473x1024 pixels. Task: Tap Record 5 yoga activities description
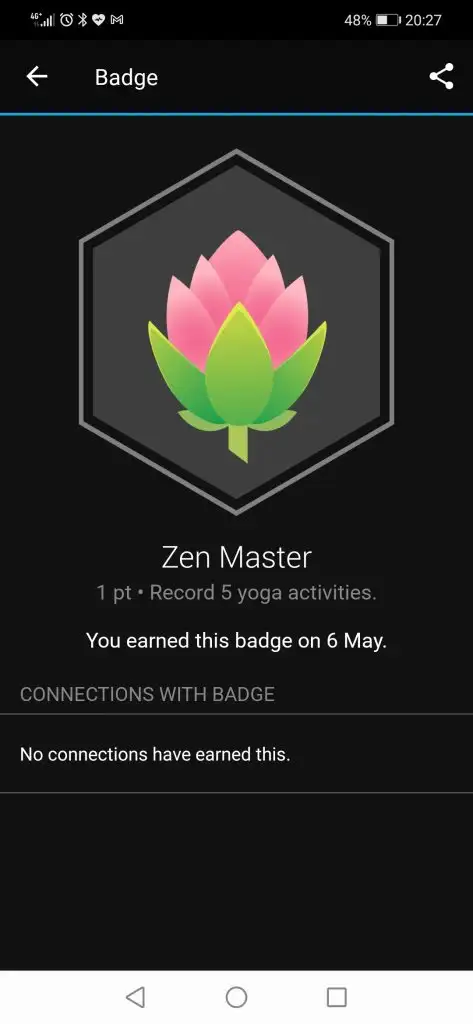coord(263,593)
